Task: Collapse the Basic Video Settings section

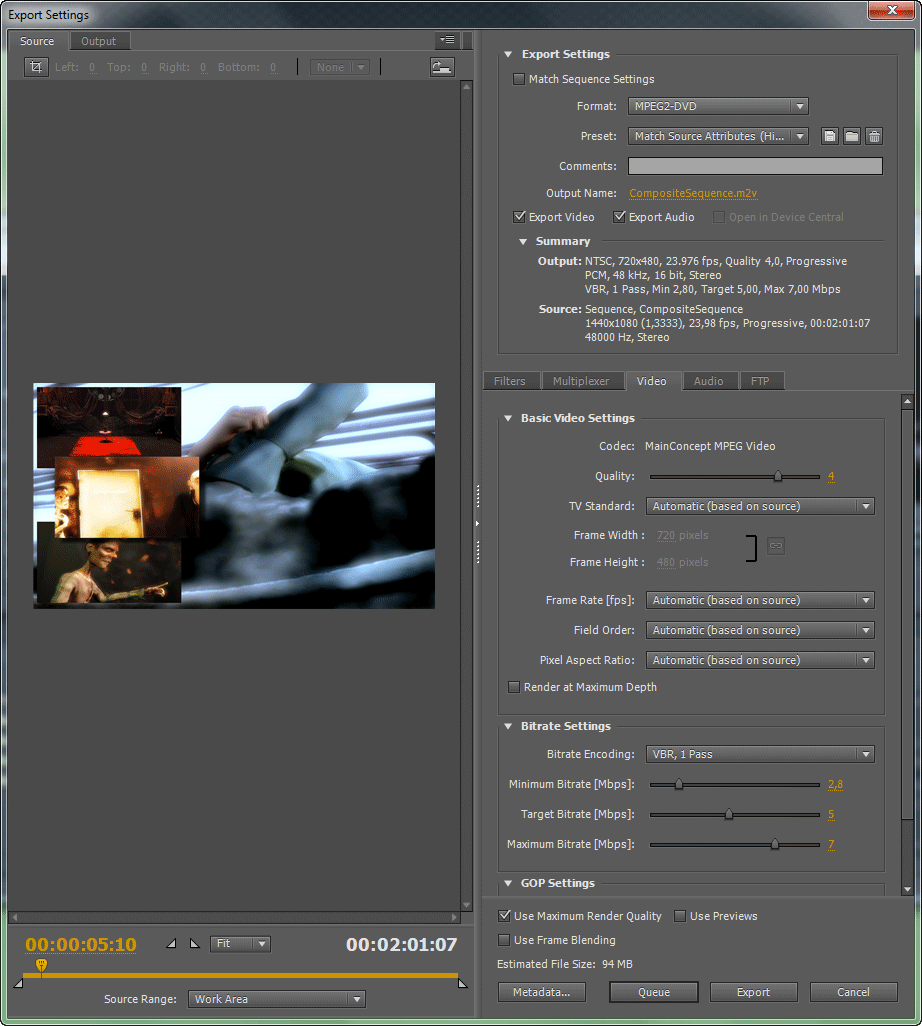Action: 508,418
